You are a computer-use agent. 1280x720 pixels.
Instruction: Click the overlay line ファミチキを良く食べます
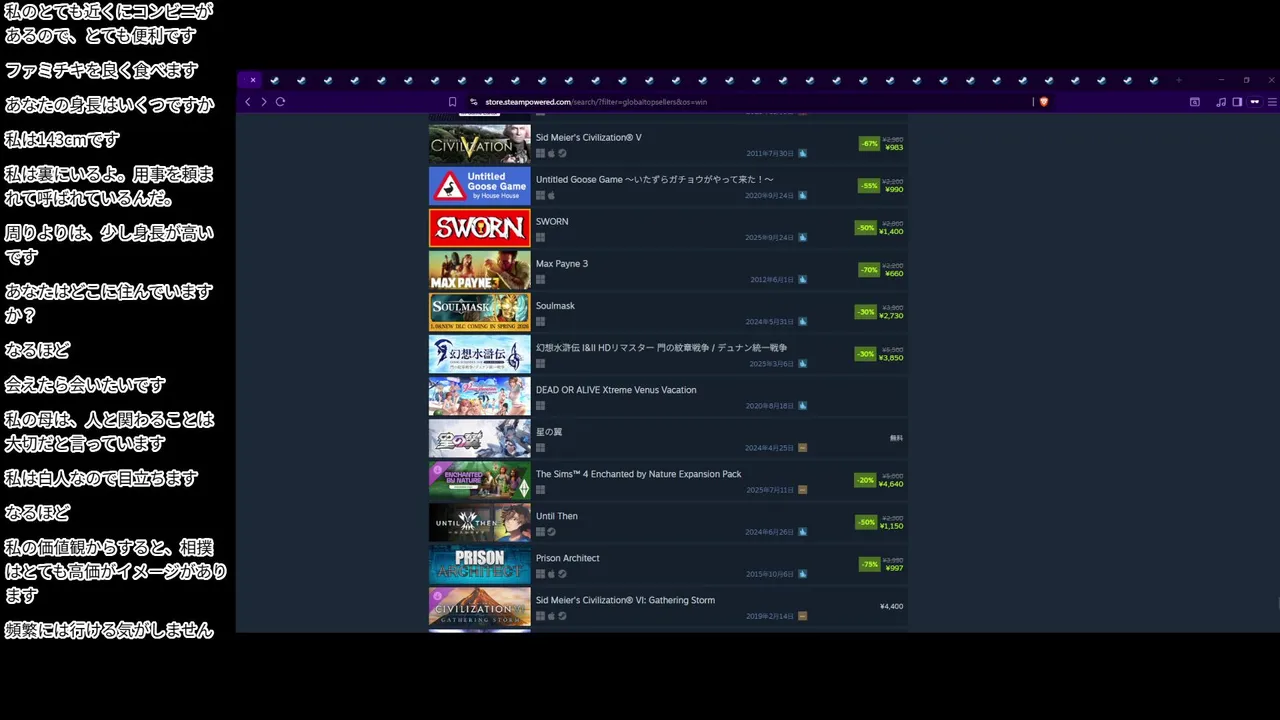click(x=102, y=70)
